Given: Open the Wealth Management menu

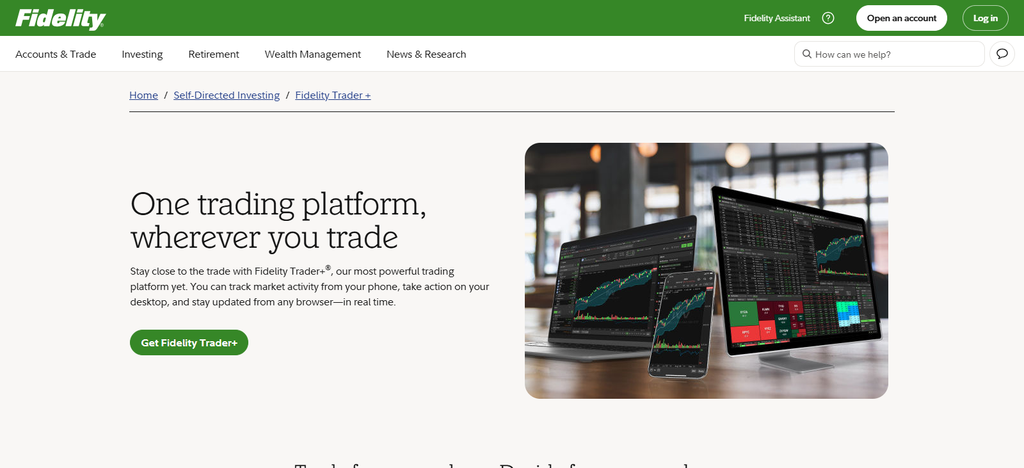Looking at the screenshot, I should 313,54.
